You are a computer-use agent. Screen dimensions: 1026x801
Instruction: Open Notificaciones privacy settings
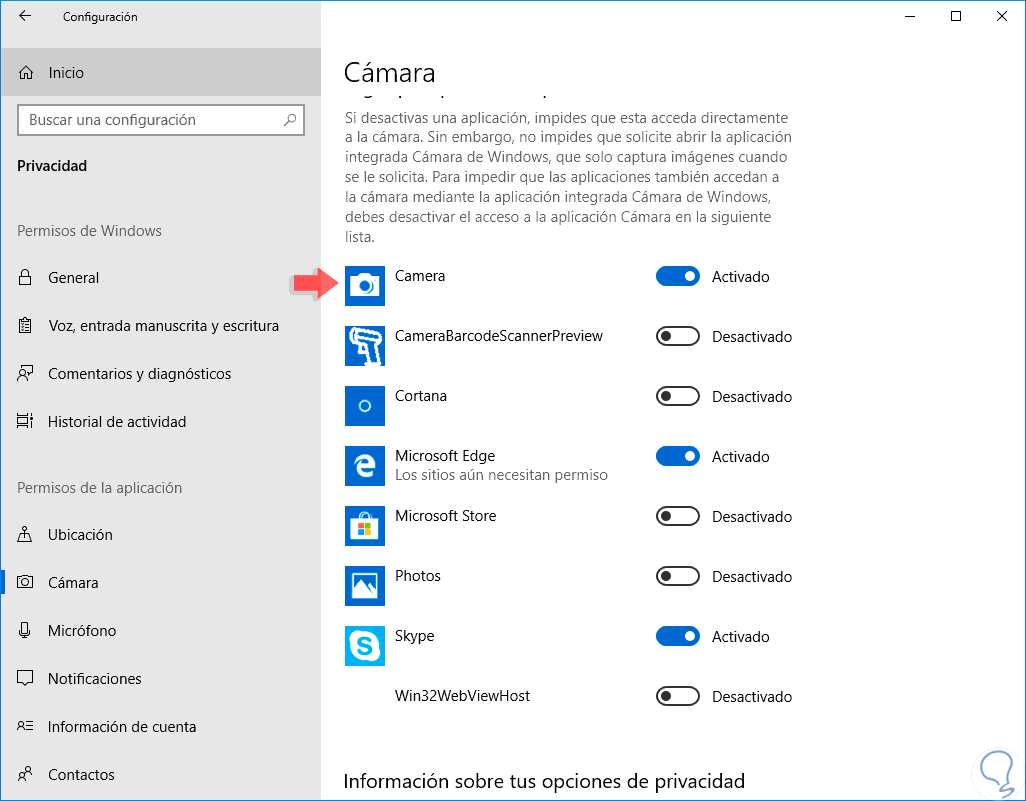tap(95, 679)
